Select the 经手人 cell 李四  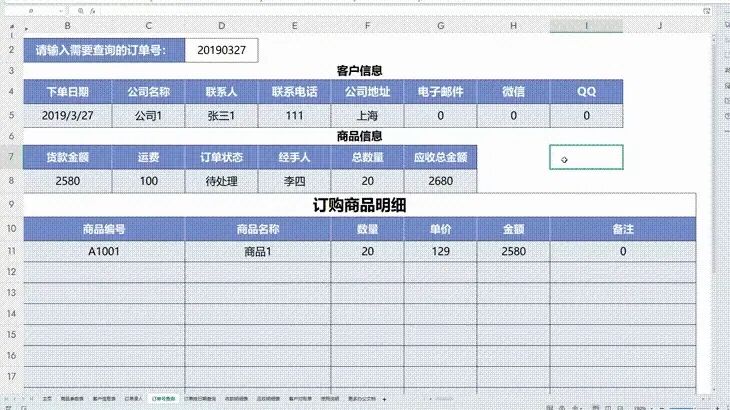294,181
